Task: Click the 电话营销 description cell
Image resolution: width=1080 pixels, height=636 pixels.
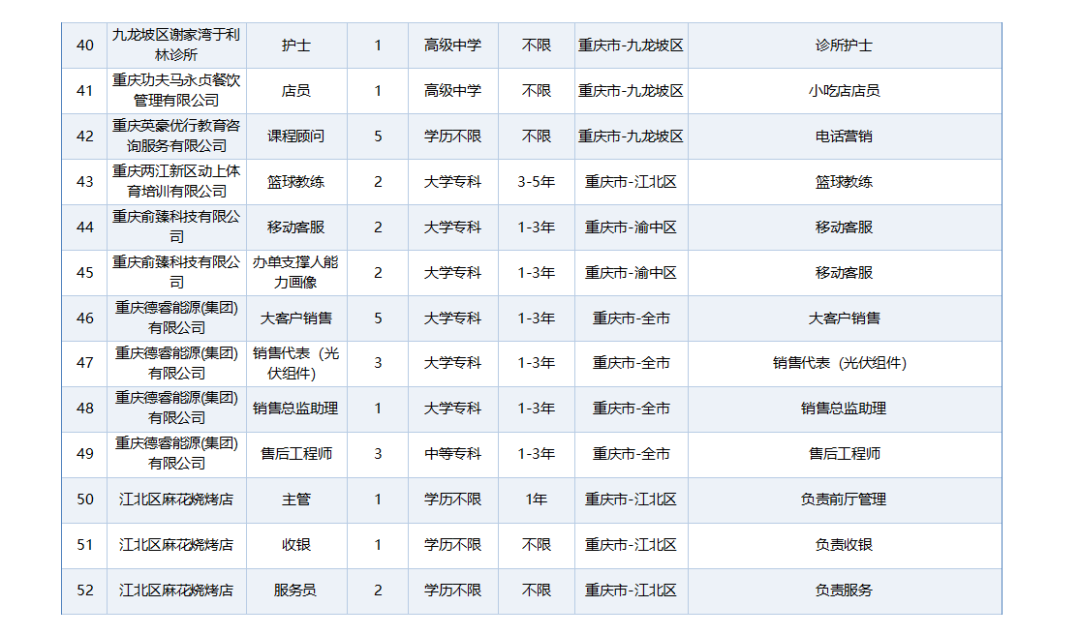Action: (844, 136)
